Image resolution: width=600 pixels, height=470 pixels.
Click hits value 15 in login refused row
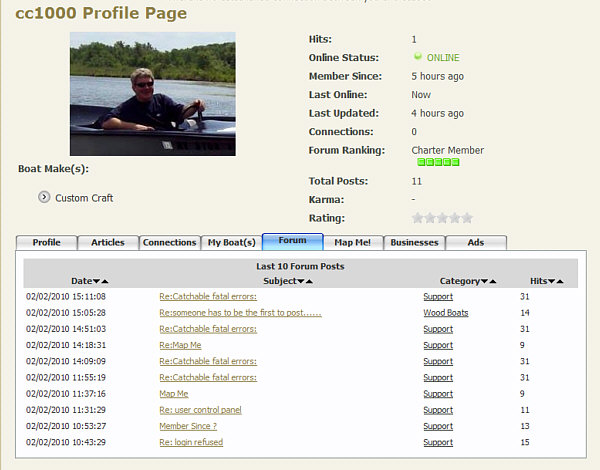pyautogui.click(x=525, y=442)
